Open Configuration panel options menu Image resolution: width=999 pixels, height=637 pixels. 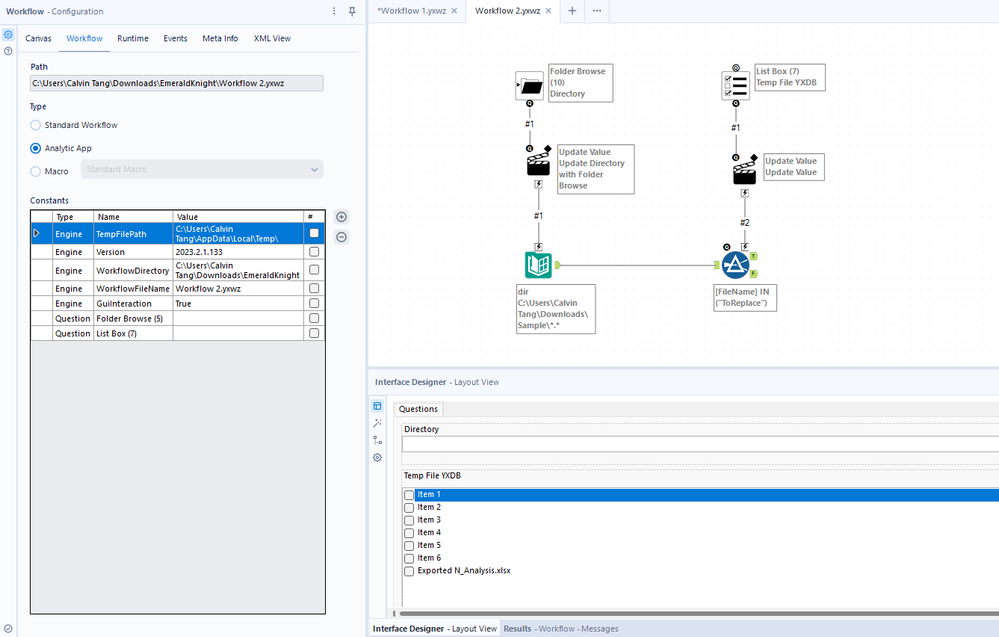(x=334, y=11)
